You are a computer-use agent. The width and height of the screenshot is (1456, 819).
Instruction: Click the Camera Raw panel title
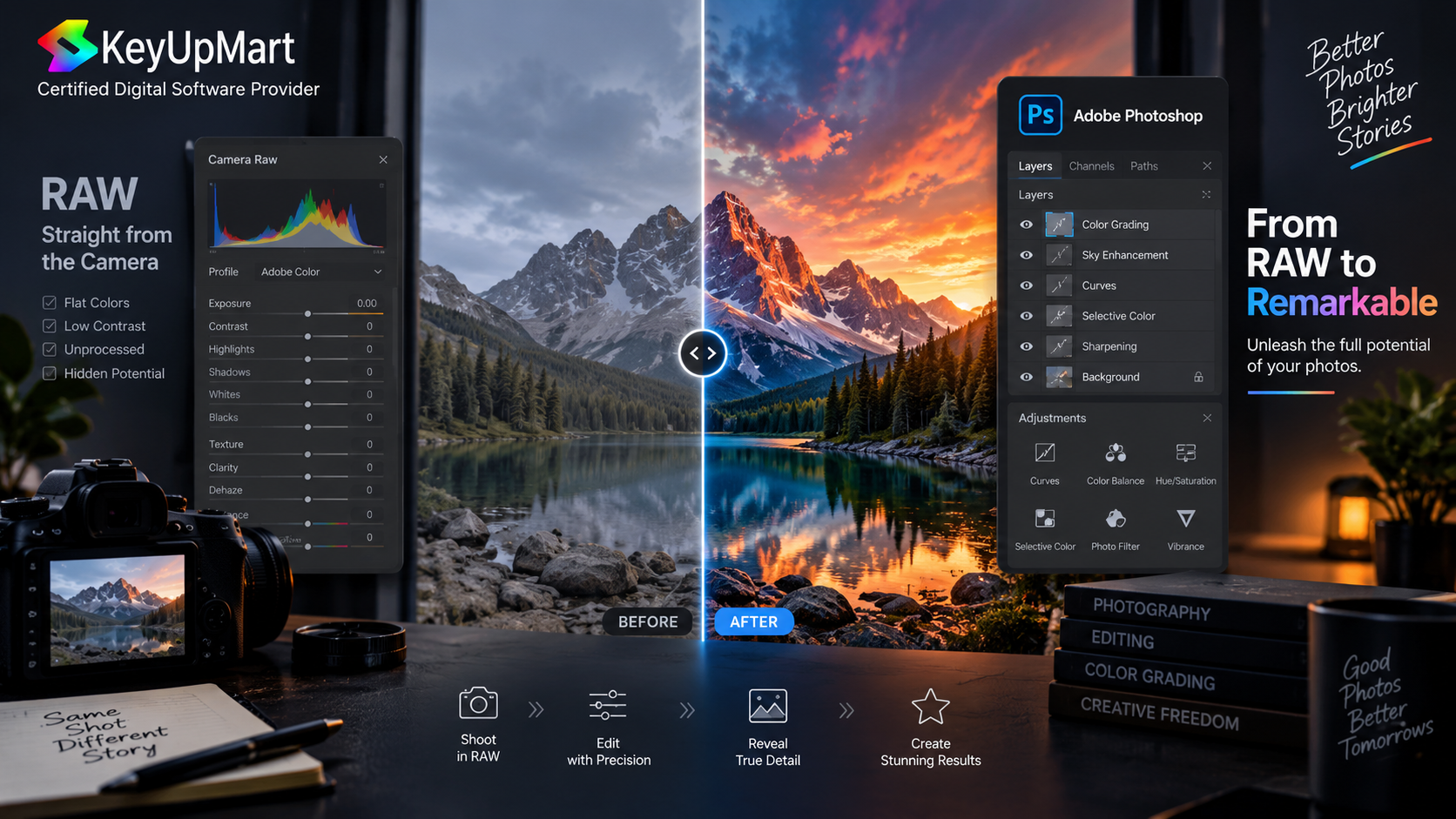(242, 159)
